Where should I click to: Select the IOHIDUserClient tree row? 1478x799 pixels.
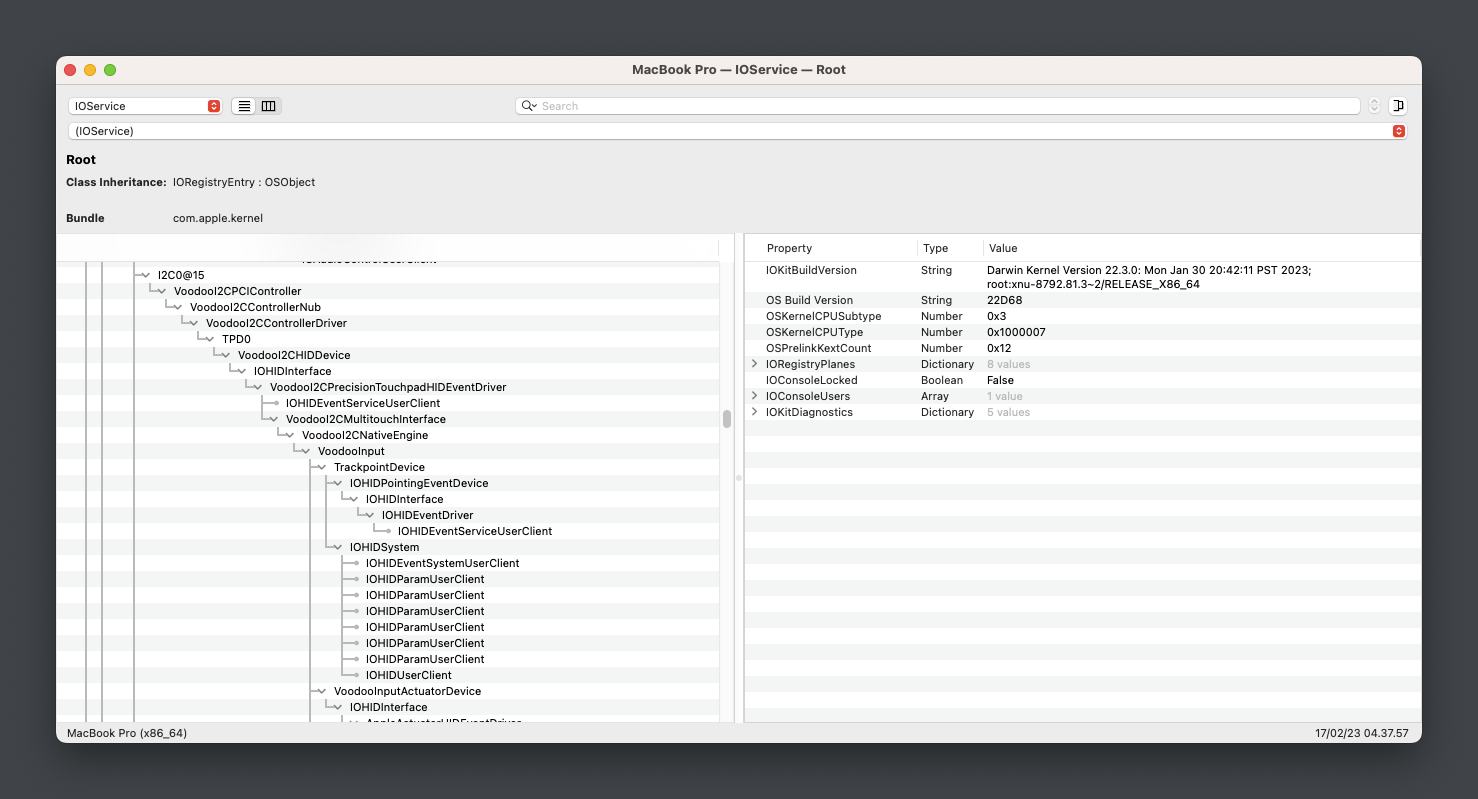[x=388, y=675]
